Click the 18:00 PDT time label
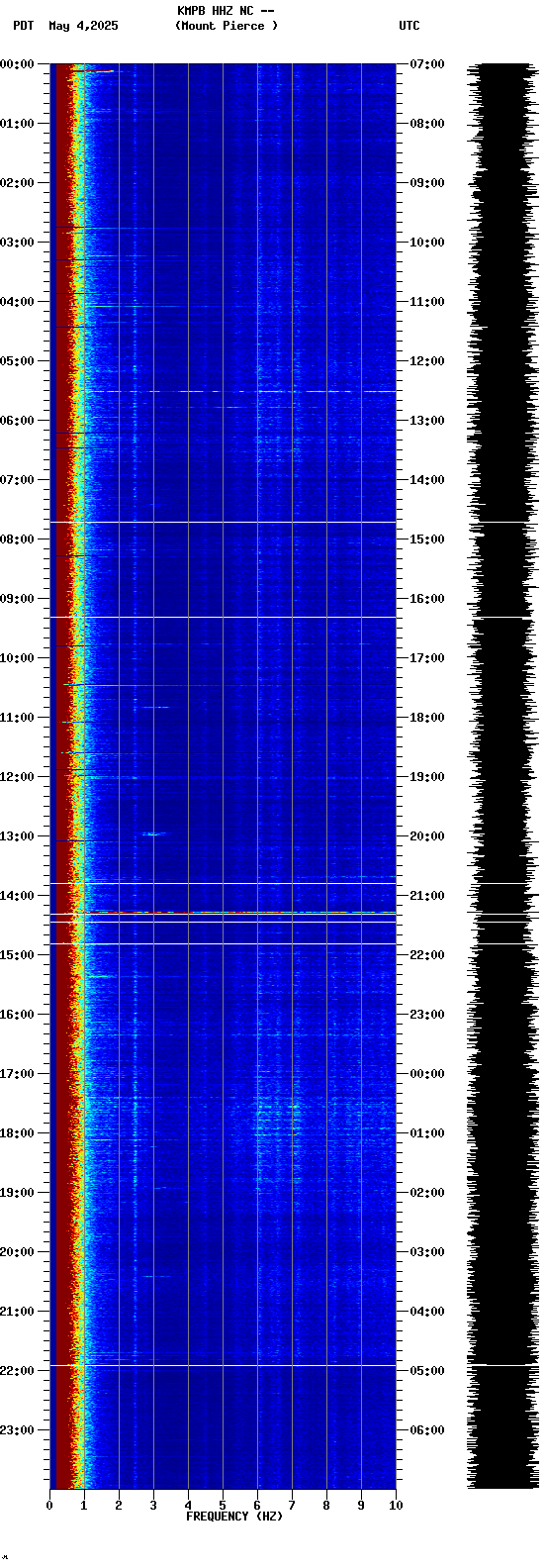Viewport: 546px width, 1568px height. pos(17,1133)
